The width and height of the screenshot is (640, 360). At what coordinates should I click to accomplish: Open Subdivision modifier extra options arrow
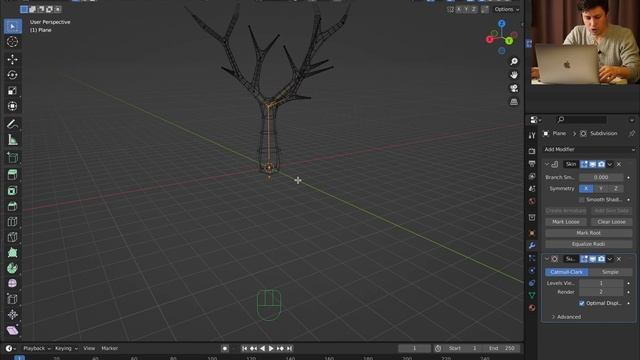[x=610, y=259]
